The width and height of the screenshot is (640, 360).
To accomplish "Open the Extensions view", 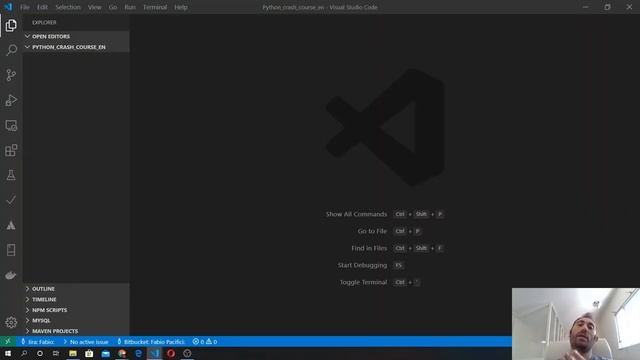I will [11, 150].
